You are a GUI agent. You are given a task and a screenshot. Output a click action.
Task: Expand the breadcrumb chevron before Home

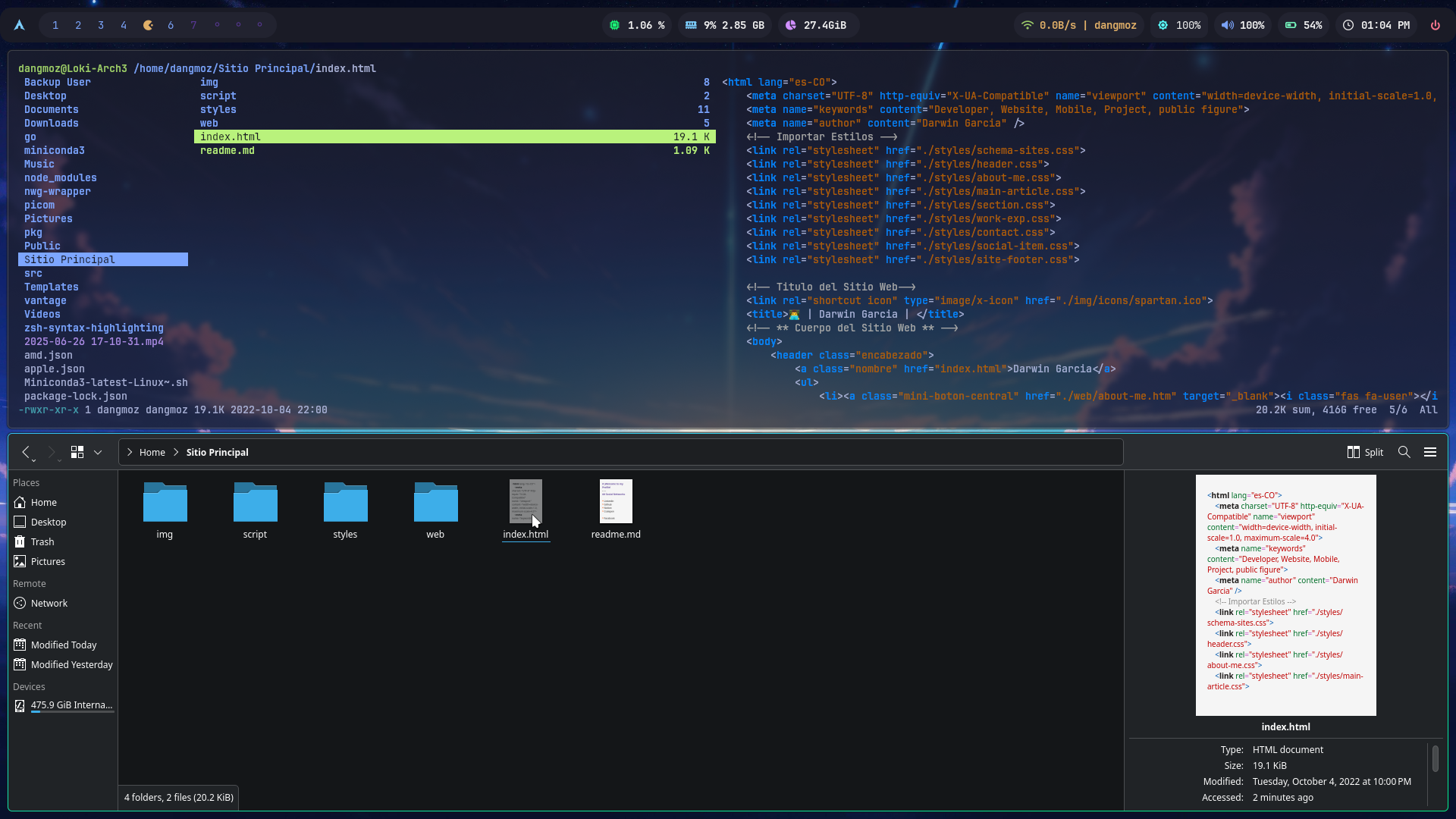[130, 452]
